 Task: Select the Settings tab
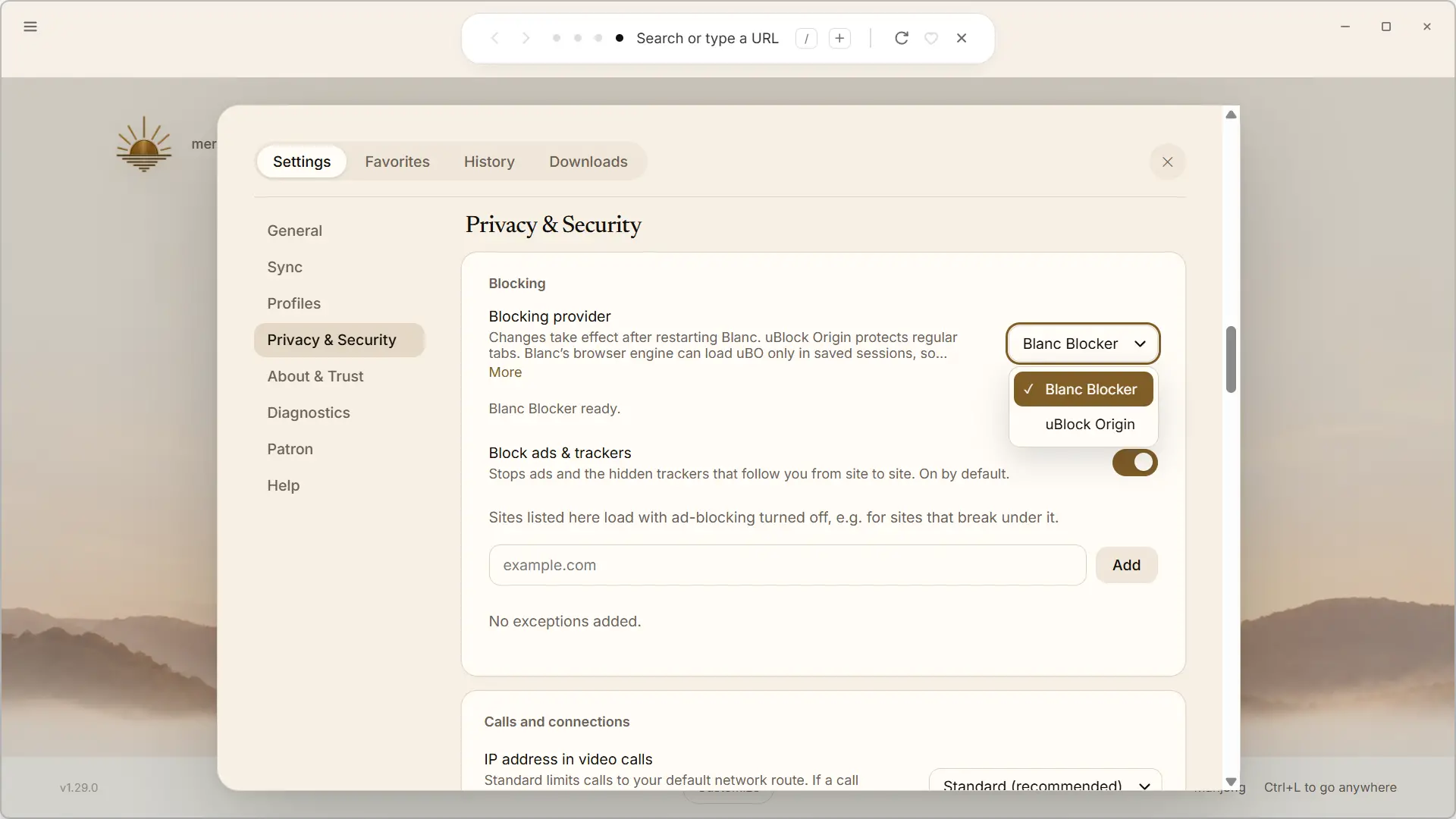(x=302, y=162)
